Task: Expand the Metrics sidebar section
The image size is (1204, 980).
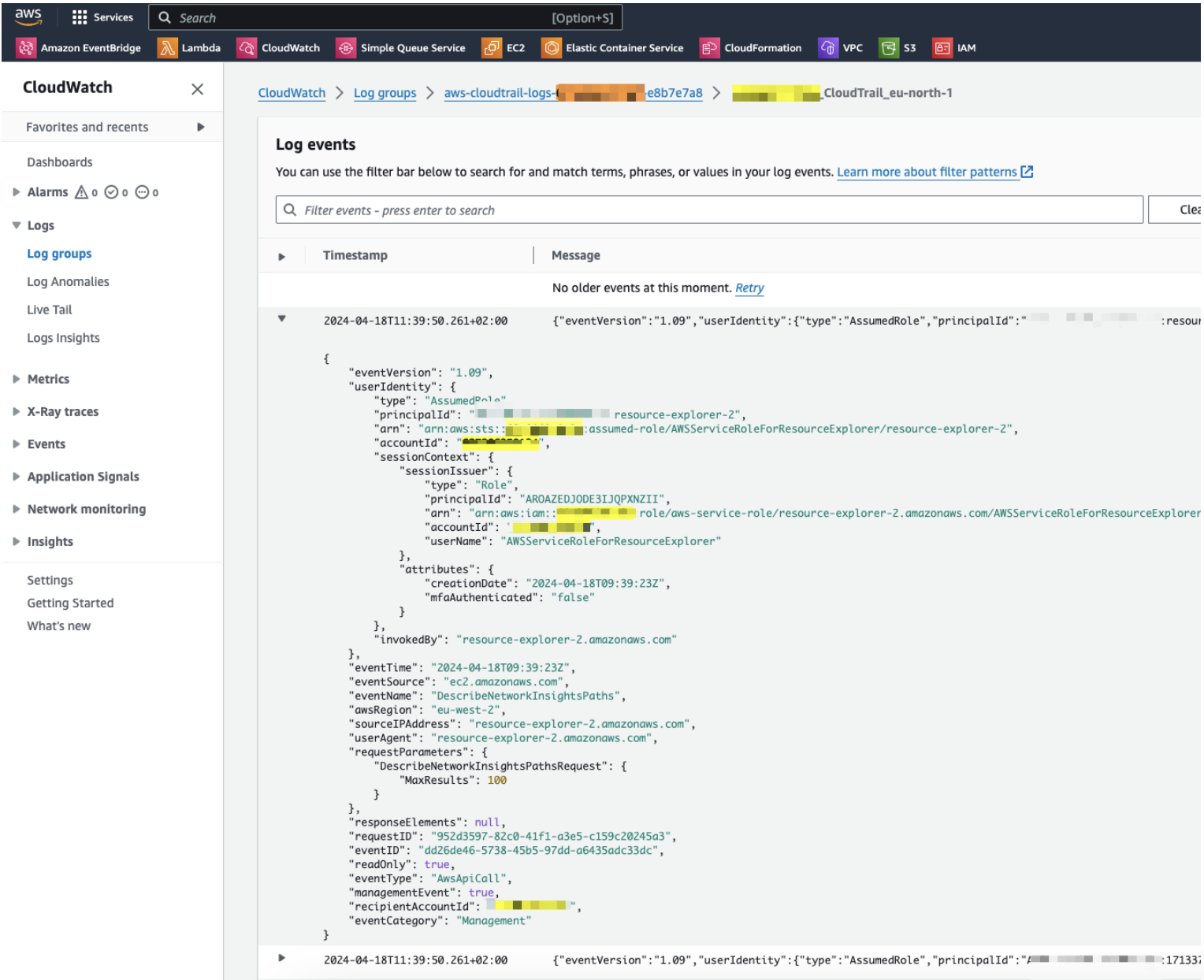Action: [x=16, y=378]
